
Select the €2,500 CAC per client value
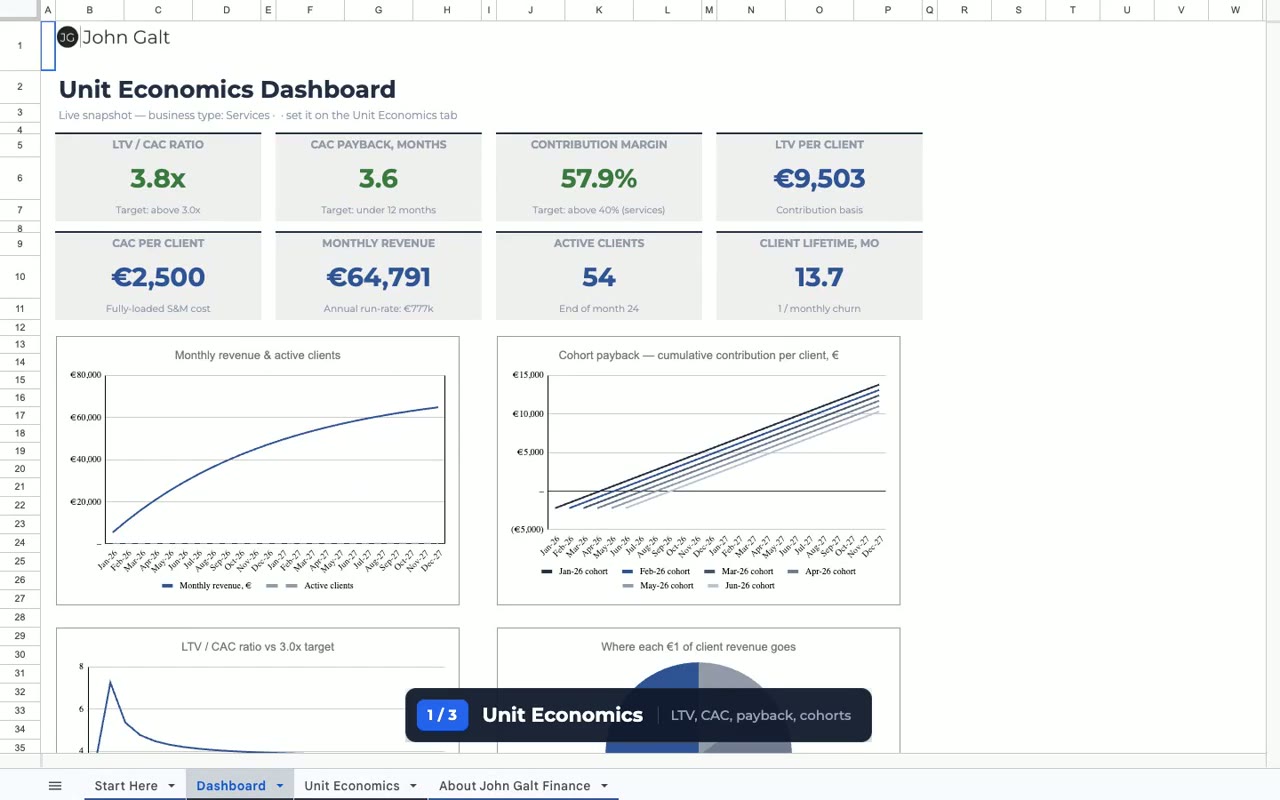(x=158, y=277)
